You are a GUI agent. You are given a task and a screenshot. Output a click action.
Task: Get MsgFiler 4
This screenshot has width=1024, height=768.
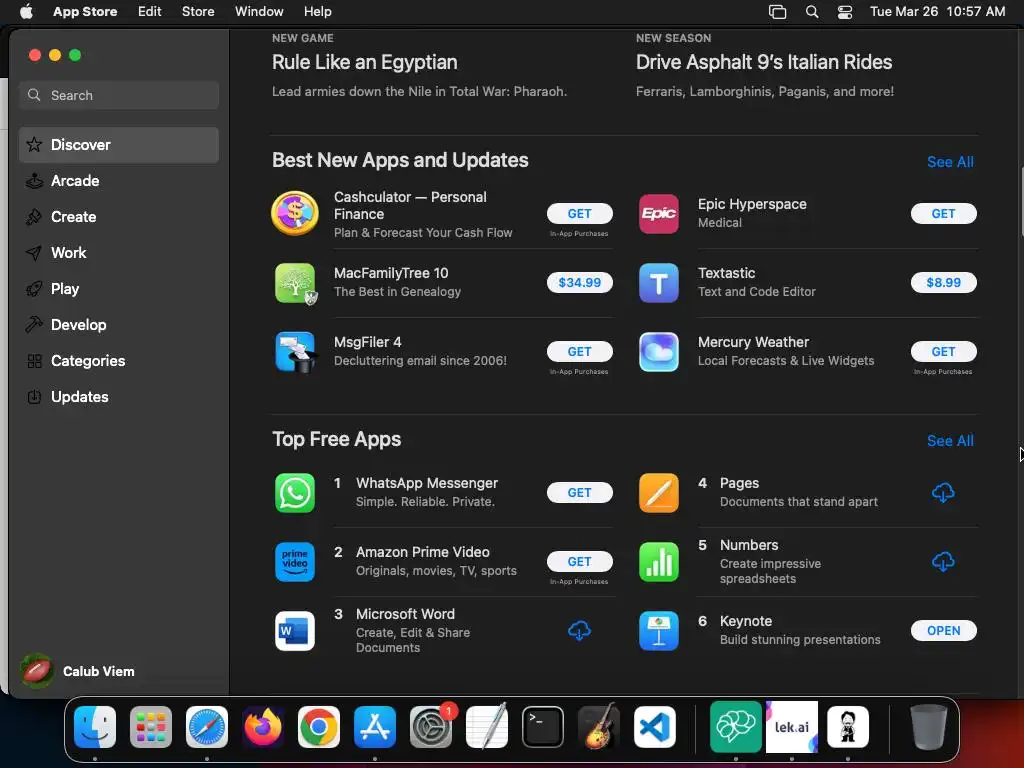579,352
